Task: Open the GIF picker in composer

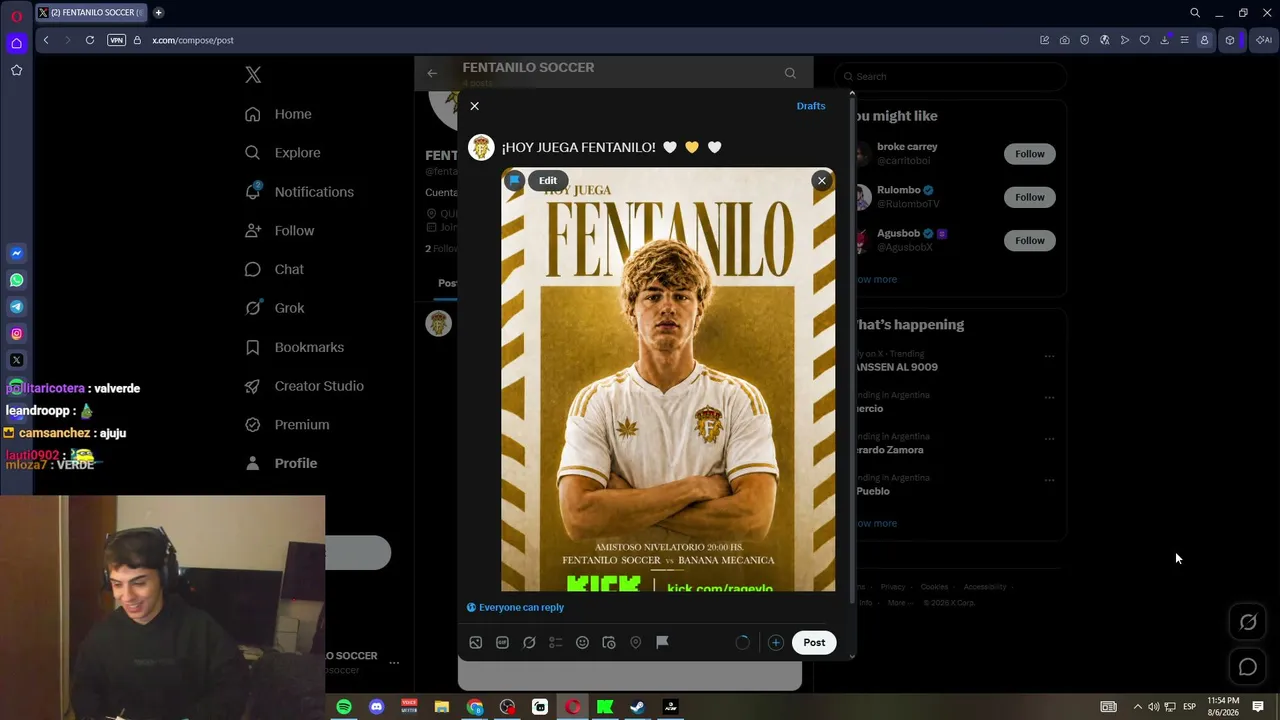Action: pos(502,643)
